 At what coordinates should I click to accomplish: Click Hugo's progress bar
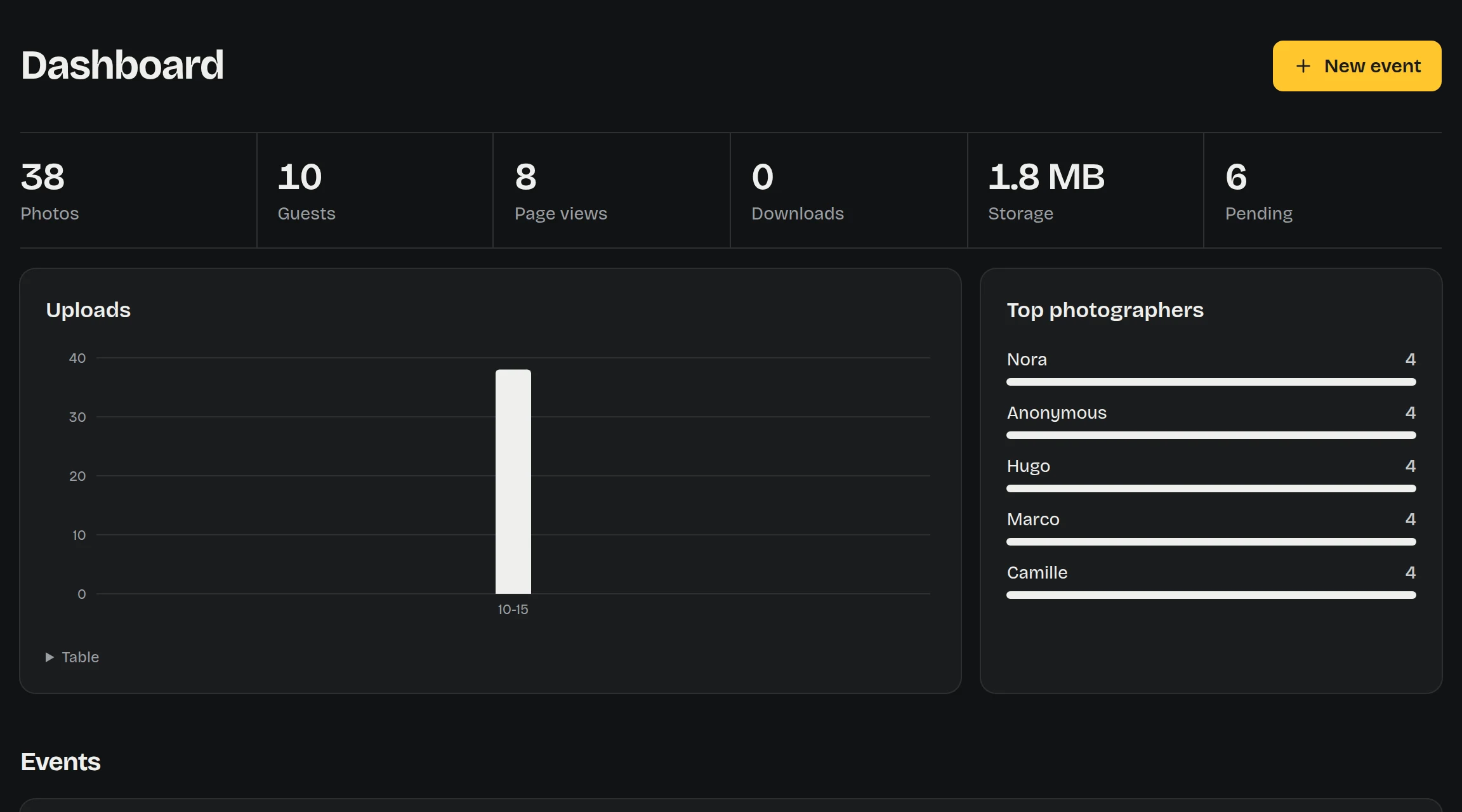click(1211, 488)
